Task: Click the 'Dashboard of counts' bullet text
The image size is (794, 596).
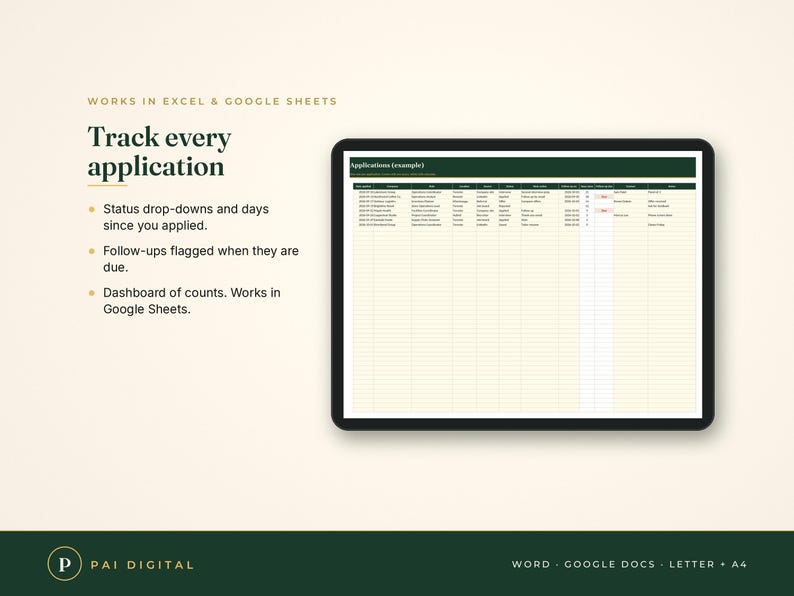Action: click(x=191, y=301)
